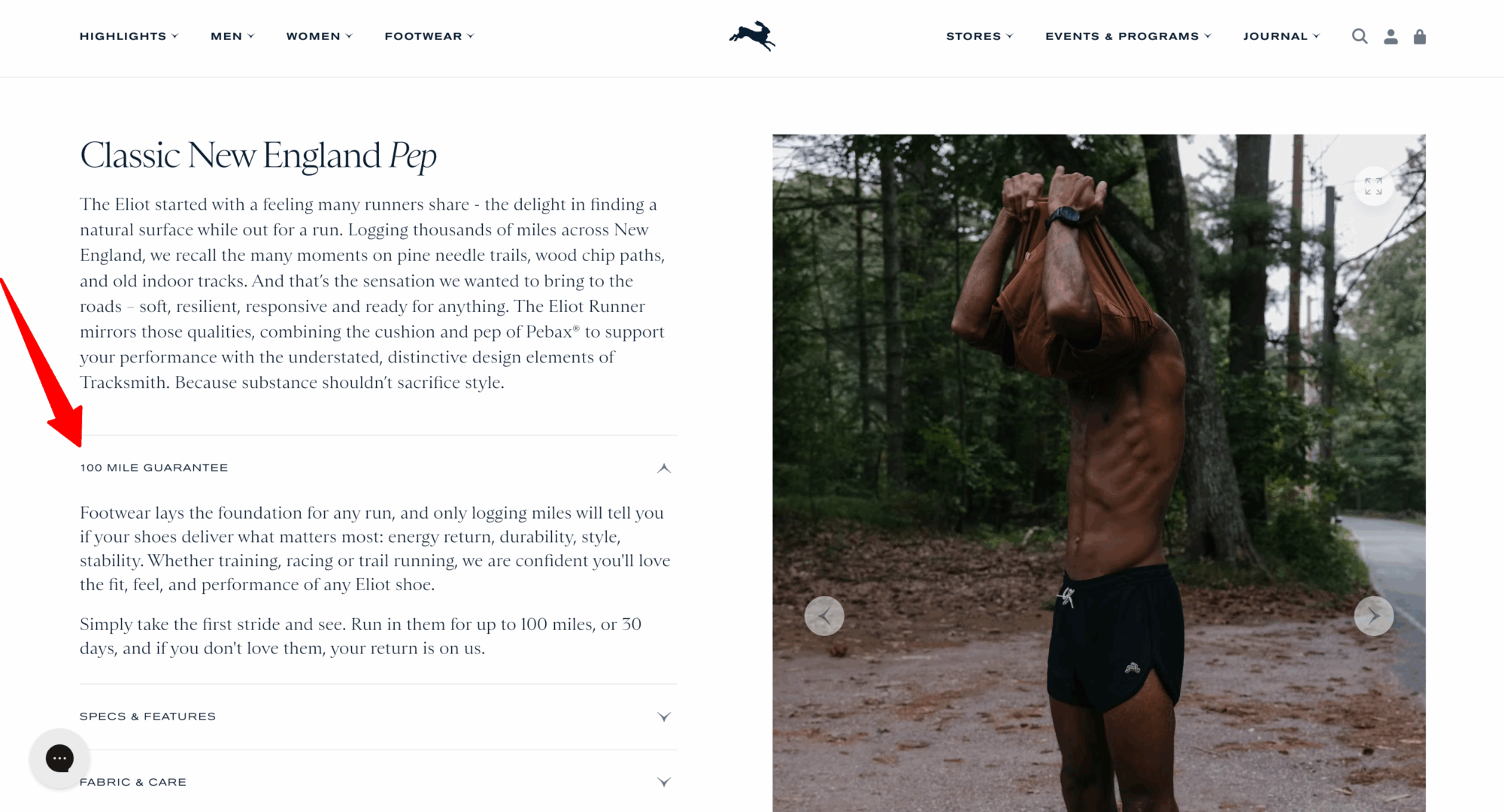
Task: Advance to the next gallery image
Action: tap(1373, 616)
